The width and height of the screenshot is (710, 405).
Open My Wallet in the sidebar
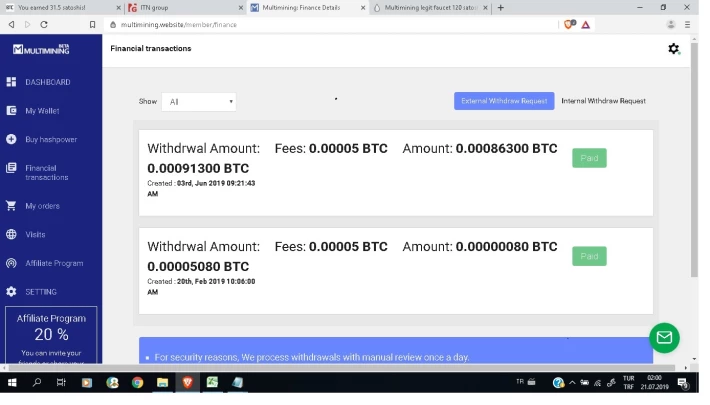tap(34, 112)
